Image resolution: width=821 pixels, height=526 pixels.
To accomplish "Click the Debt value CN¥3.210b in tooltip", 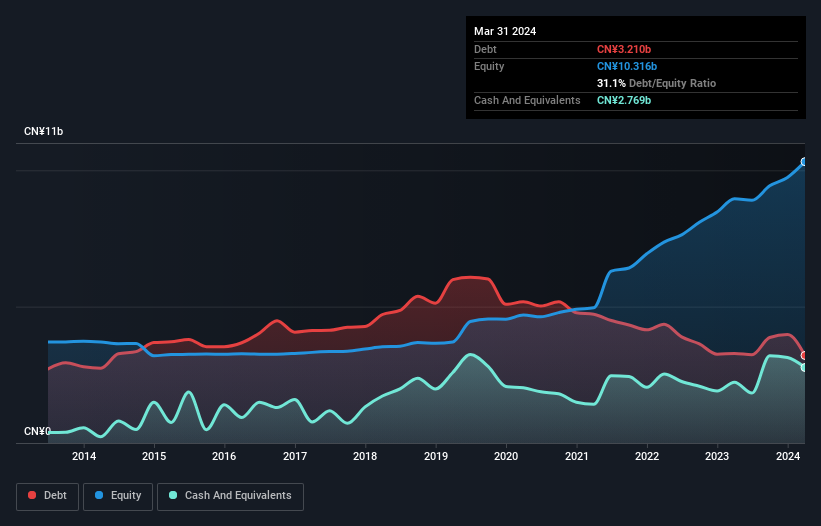I will point(624,49).
